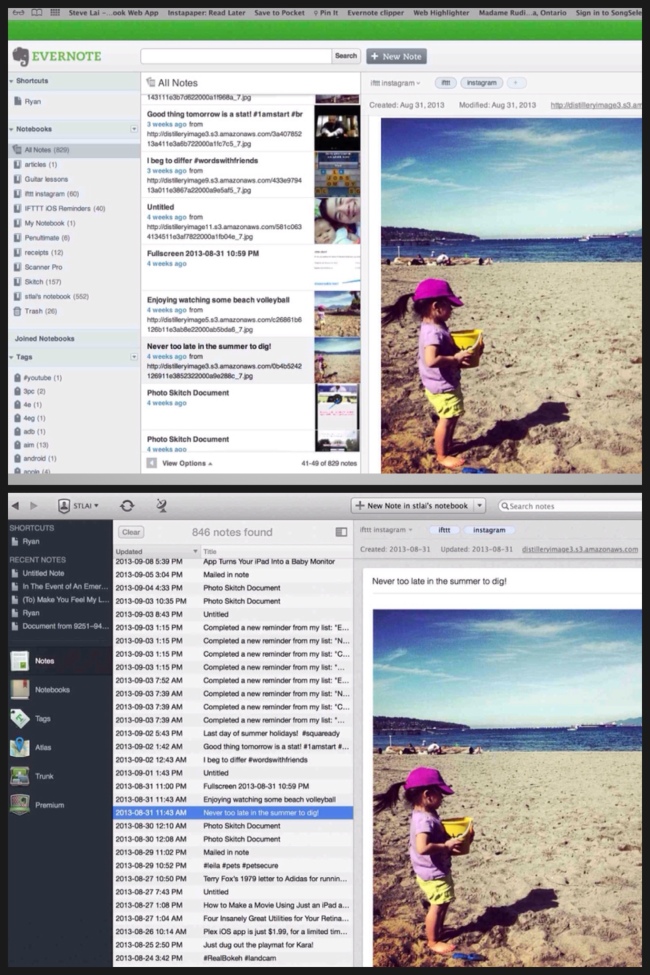
Task: Select the Trunk icon in sidebar
Action: tap(20, 776)
